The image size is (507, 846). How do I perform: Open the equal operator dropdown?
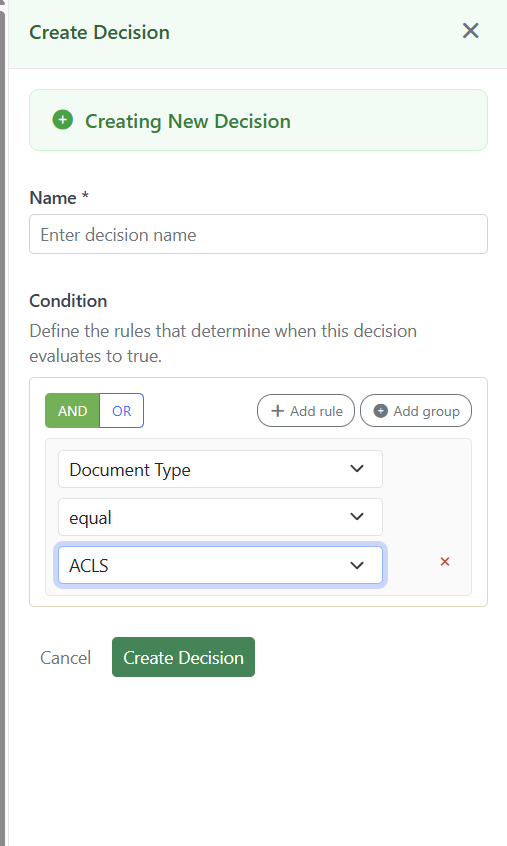[x=220, y=517]
